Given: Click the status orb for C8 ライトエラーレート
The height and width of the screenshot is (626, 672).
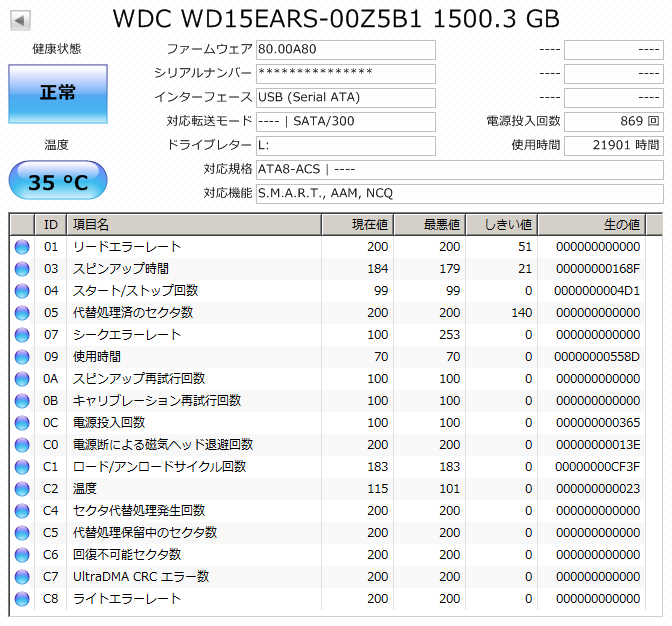Looking at the screenshot, I should point(22,599).
